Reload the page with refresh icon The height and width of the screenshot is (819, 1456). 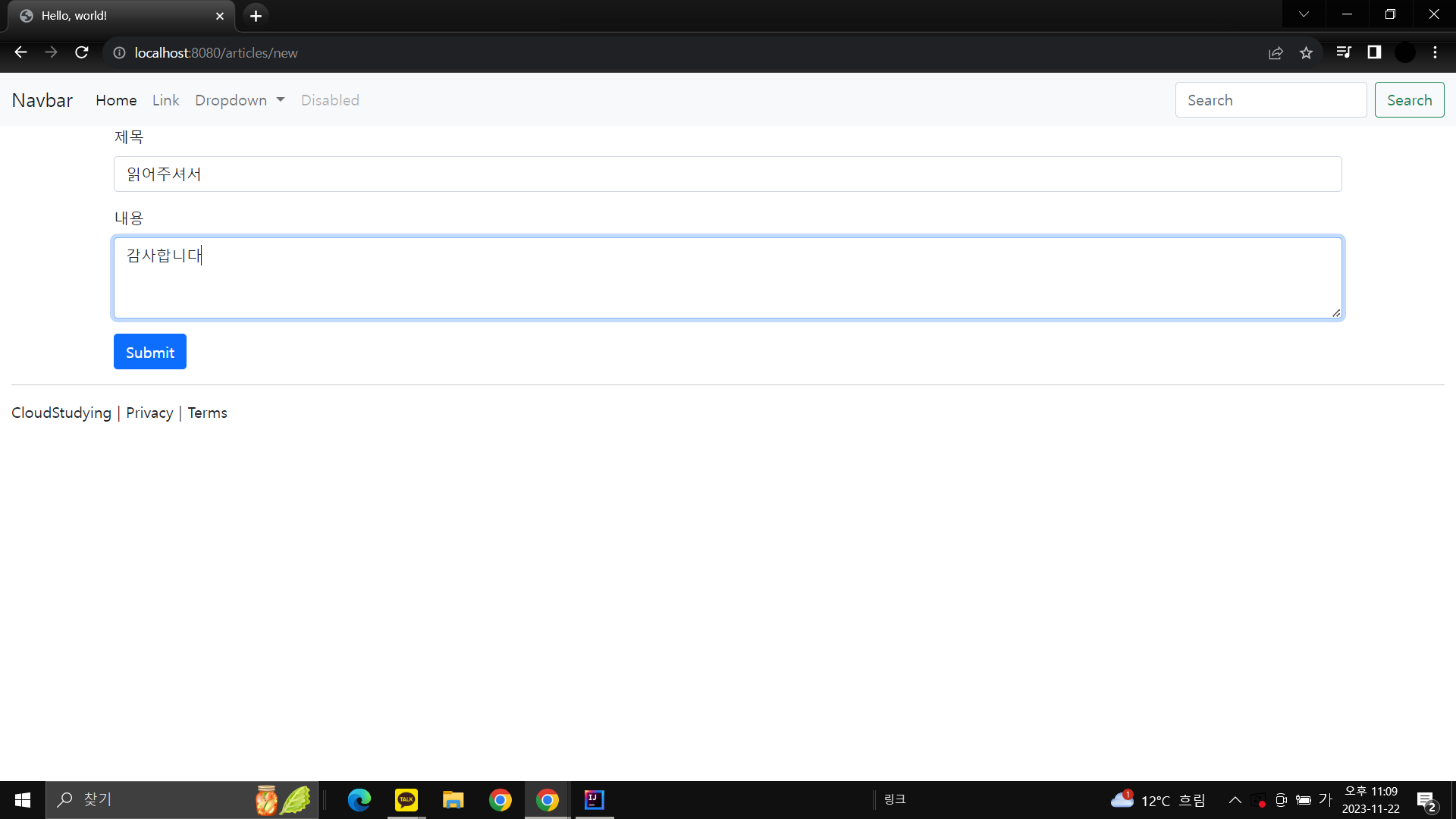82,52
